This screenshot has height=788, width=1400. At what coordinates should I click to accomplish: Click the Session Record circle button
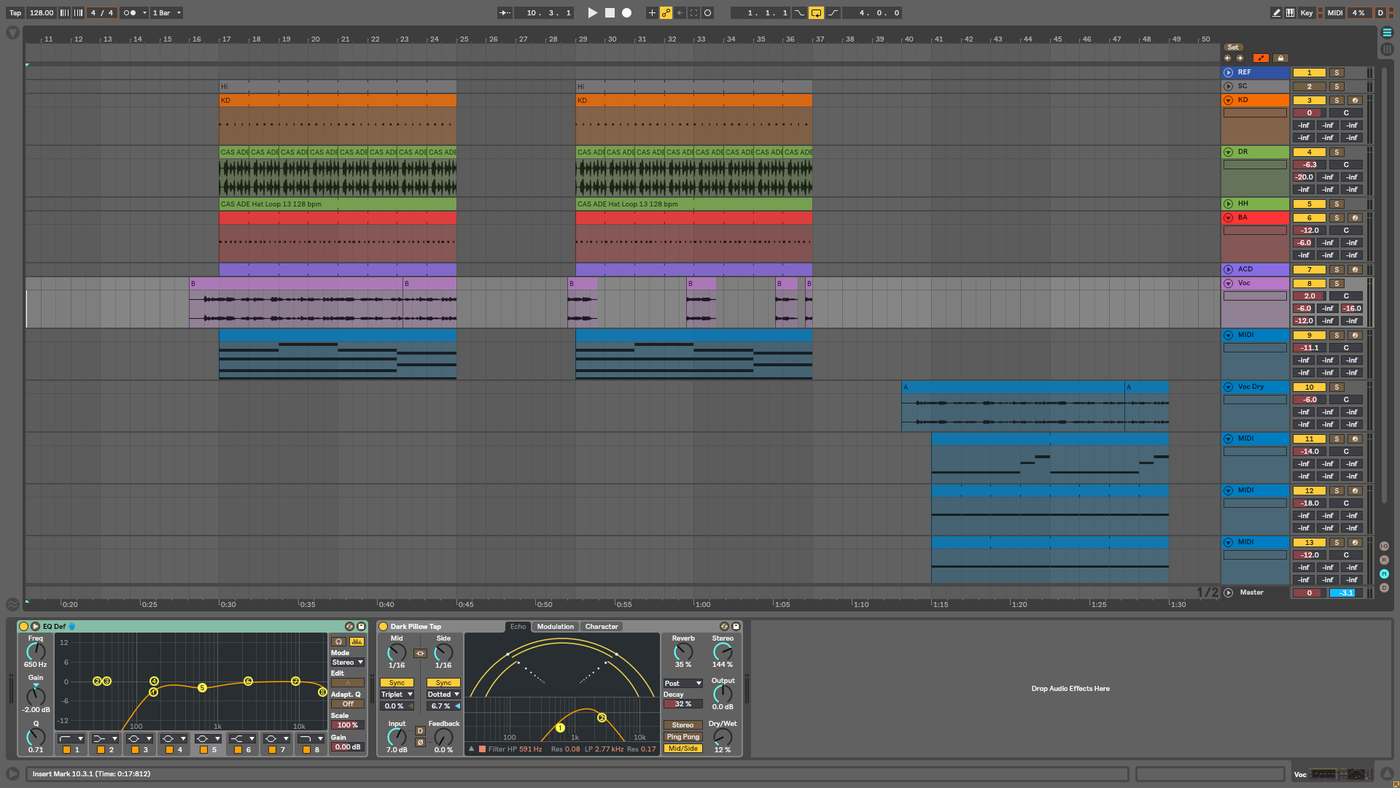(x=708, y=13)
